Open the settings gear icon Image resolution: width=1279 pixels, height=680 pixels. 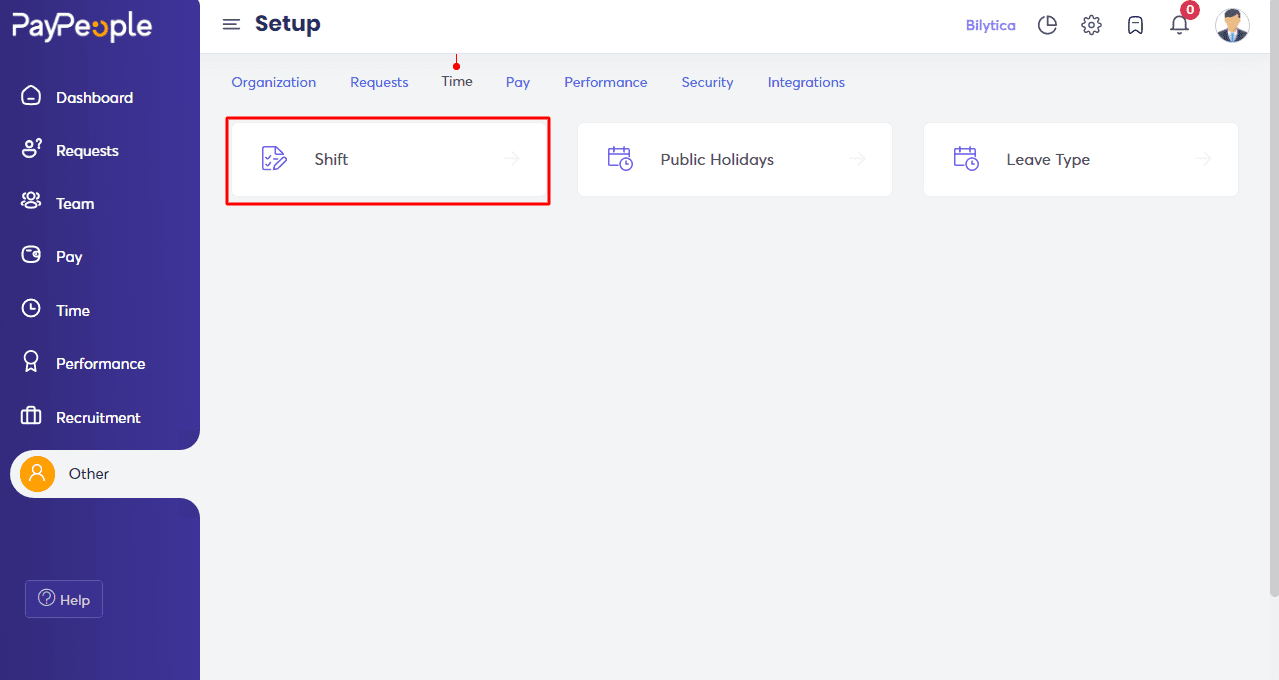point(1091,25)
